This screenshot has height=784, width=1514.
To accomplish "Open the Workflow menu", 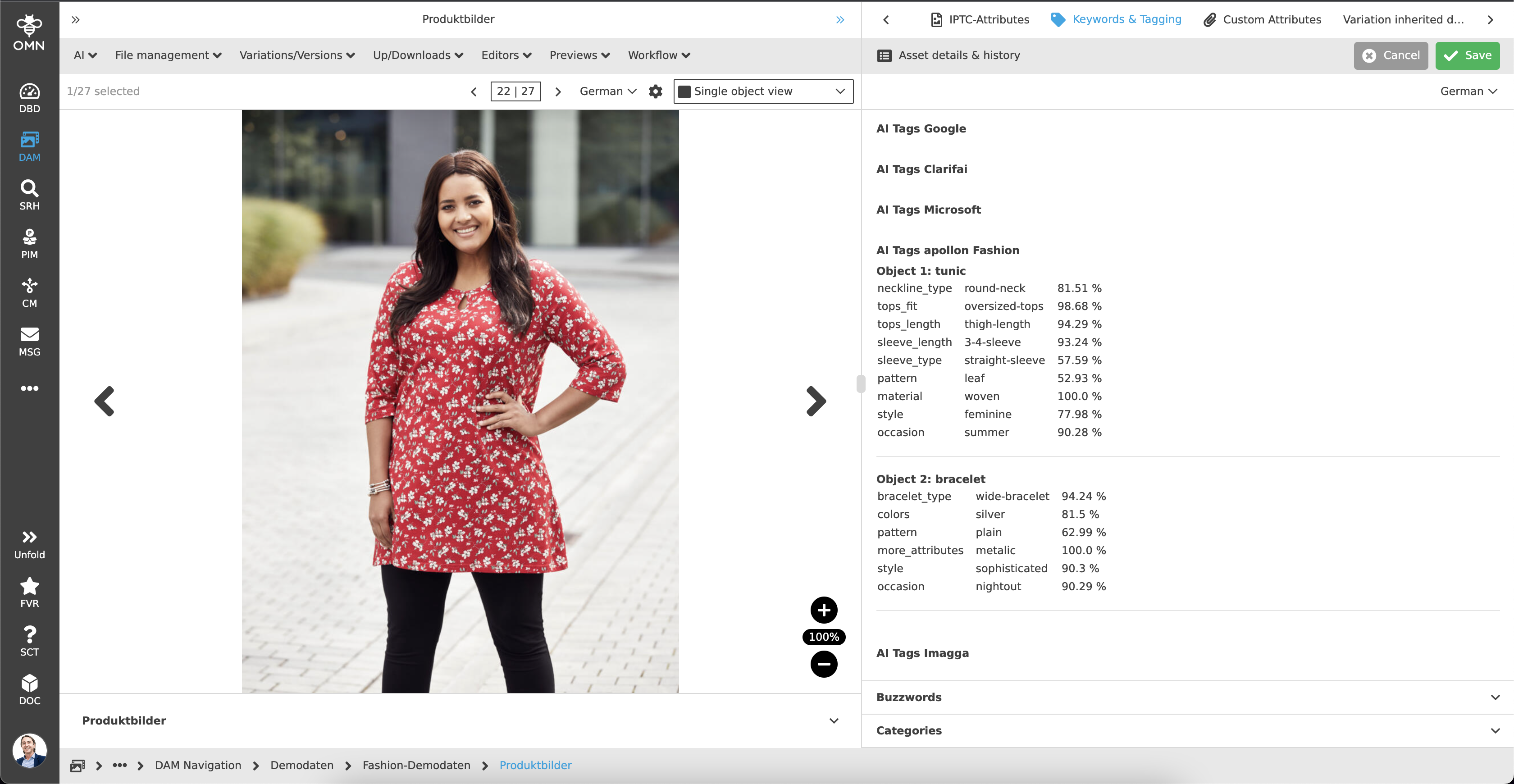I will (658, 55).
